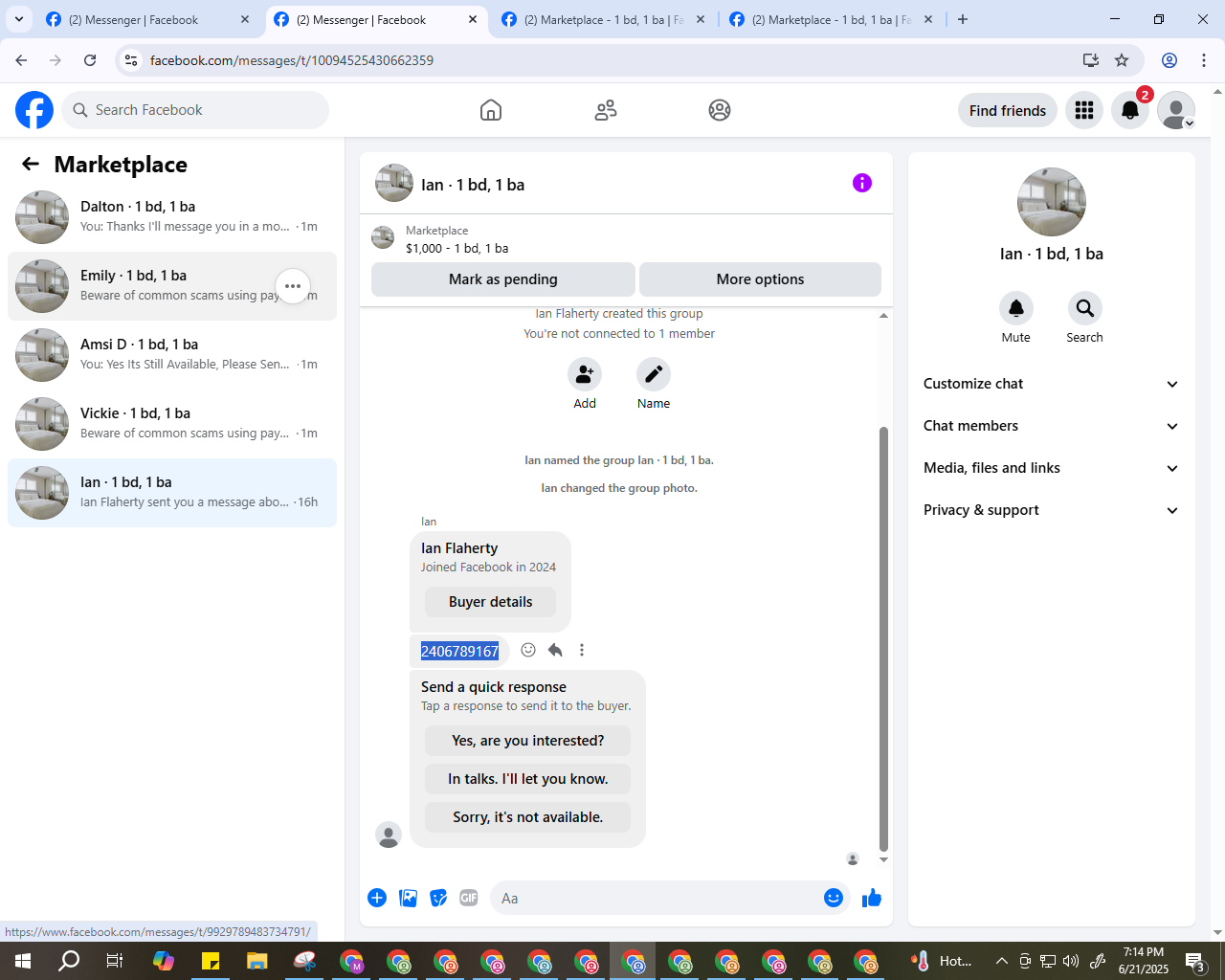Click the Add member icon

pyautogui.click(x=585, y=374)
